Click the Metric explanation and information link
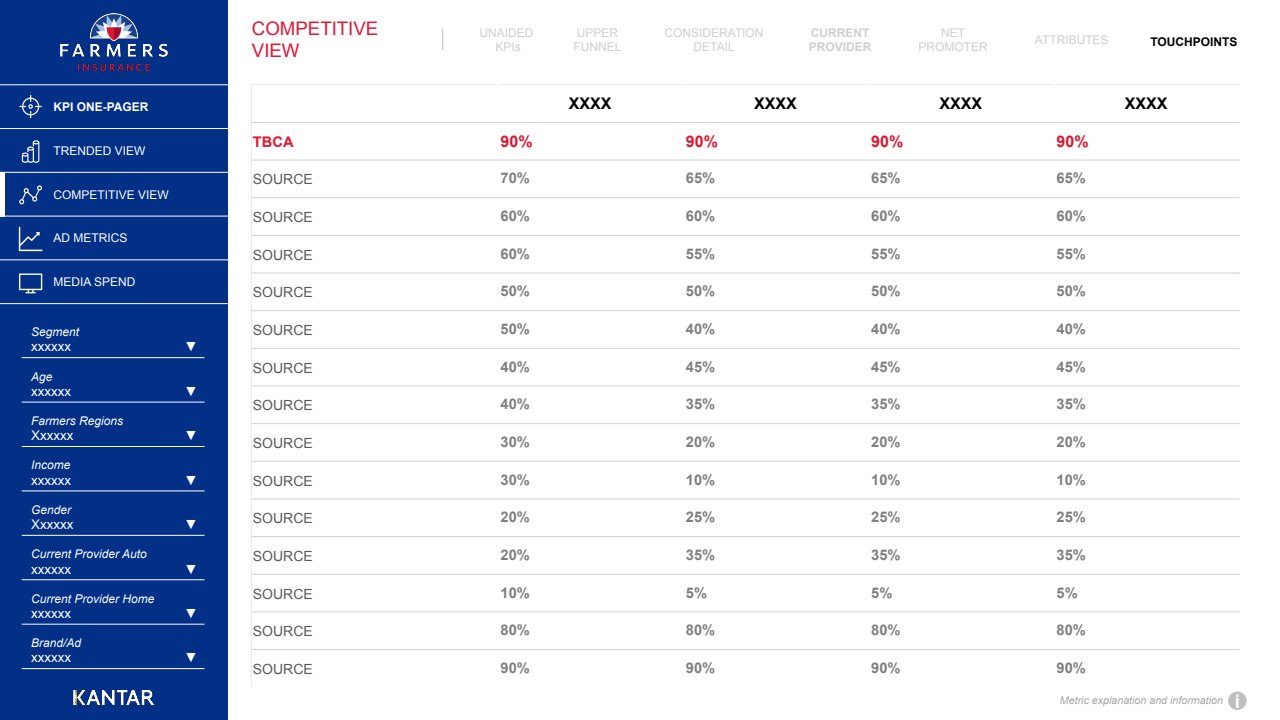Screen dimensions: 1280x720 pyautogui.click(x=1141, y=701)
